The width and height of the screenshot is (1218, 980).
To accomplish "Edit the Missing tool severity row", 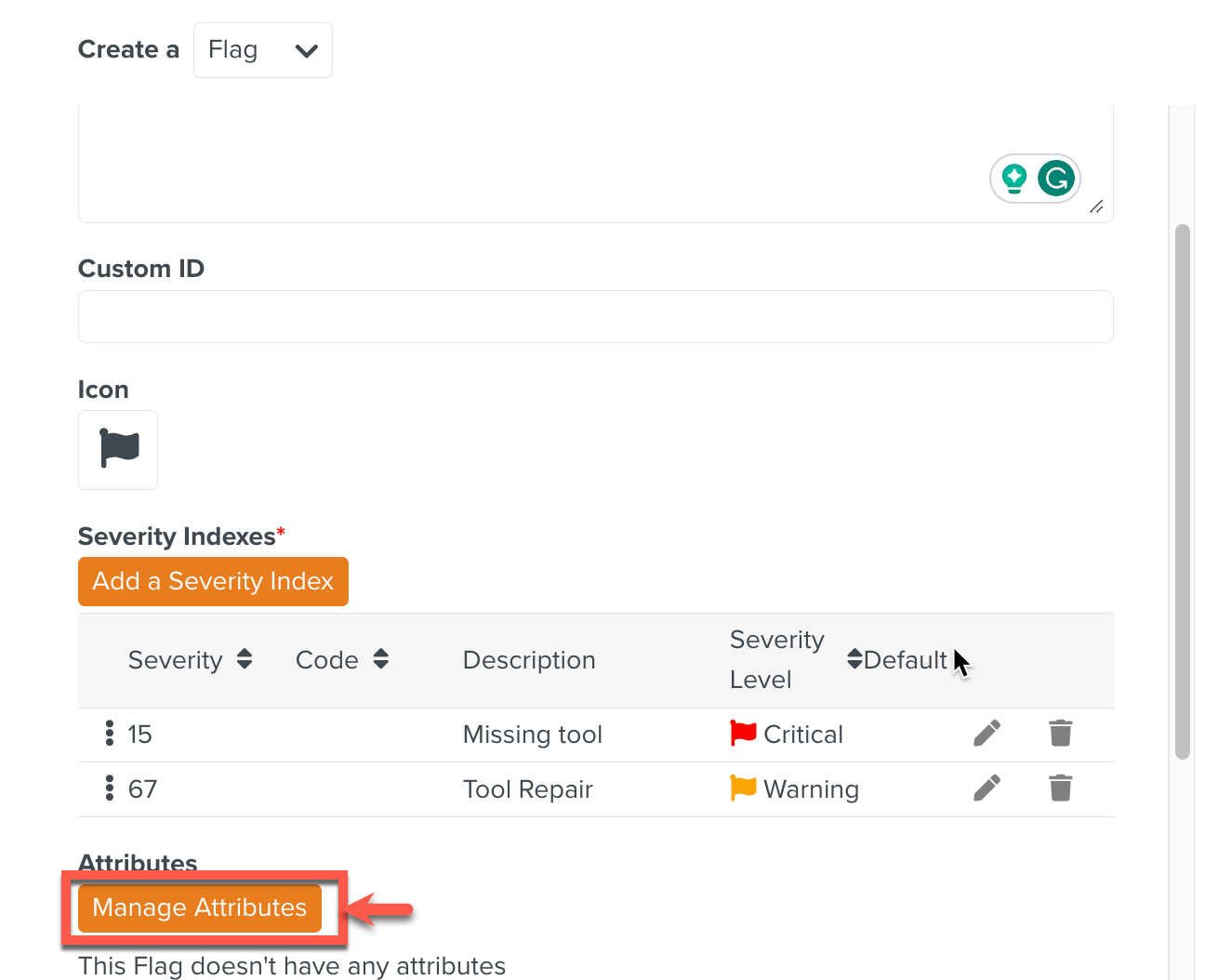I will pyautogui.click(x=986, y=734).
